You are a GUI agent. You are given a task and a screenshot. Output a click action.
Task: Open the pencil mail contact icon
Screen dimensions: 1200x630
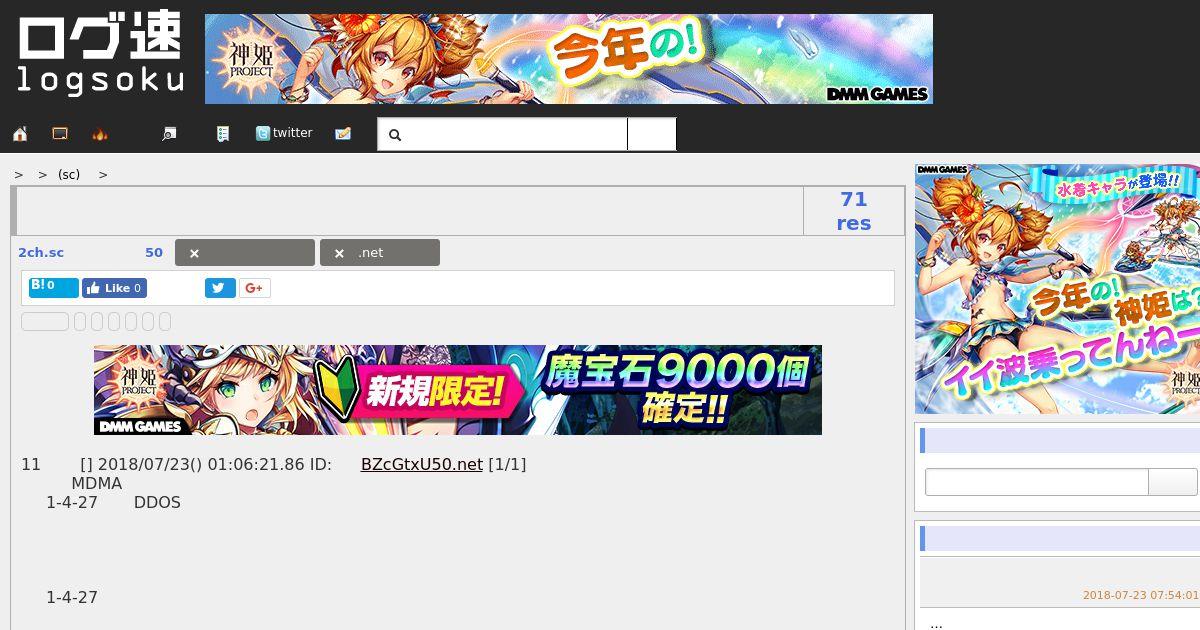coord(343,134)
